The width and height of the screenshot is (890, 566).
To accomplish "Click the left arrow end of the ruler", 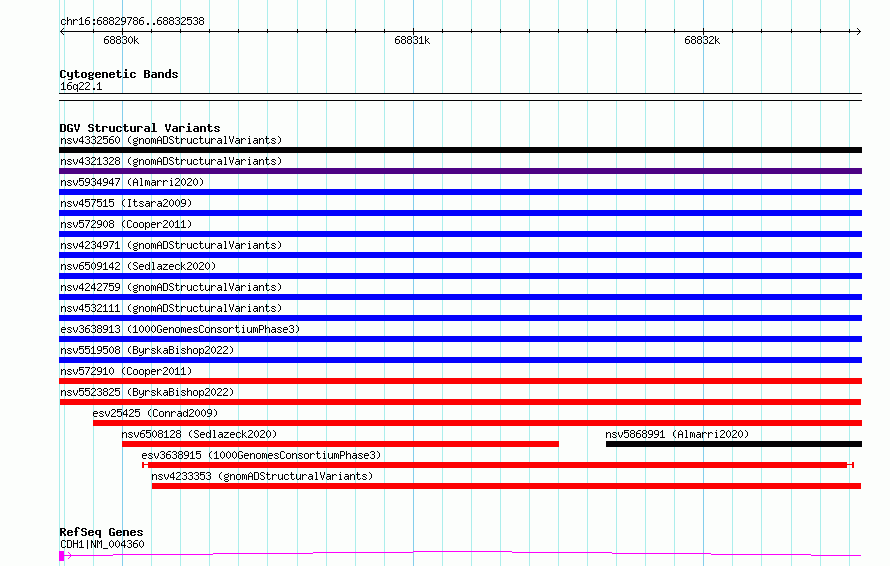I will click(x=62, y=32).
